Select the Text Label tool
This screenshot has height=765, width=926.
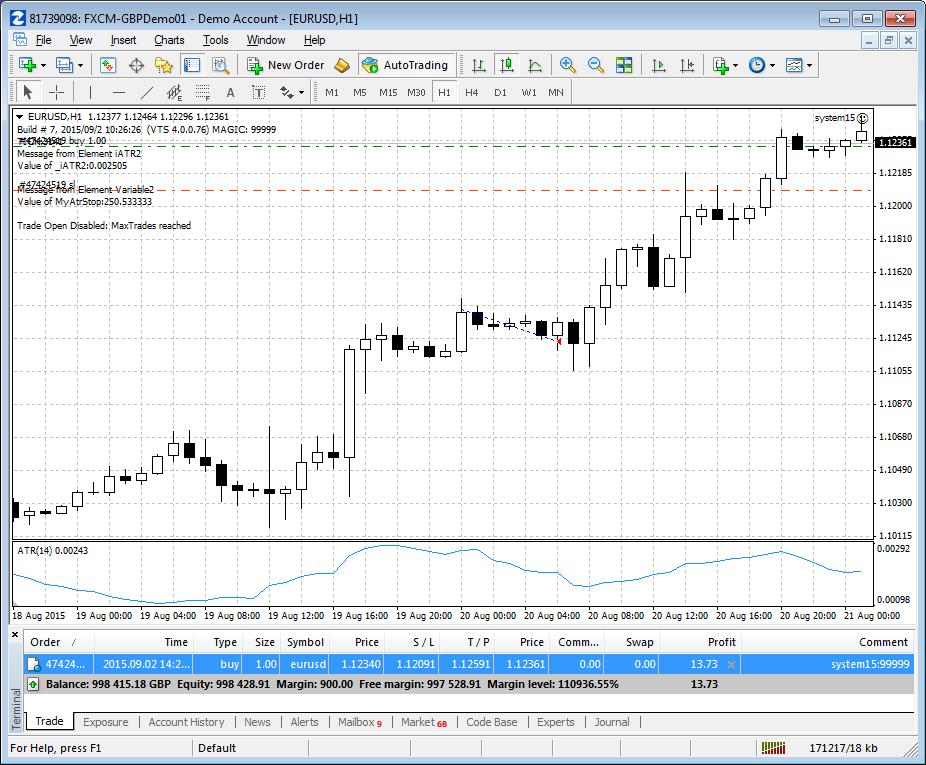(259, 92)
